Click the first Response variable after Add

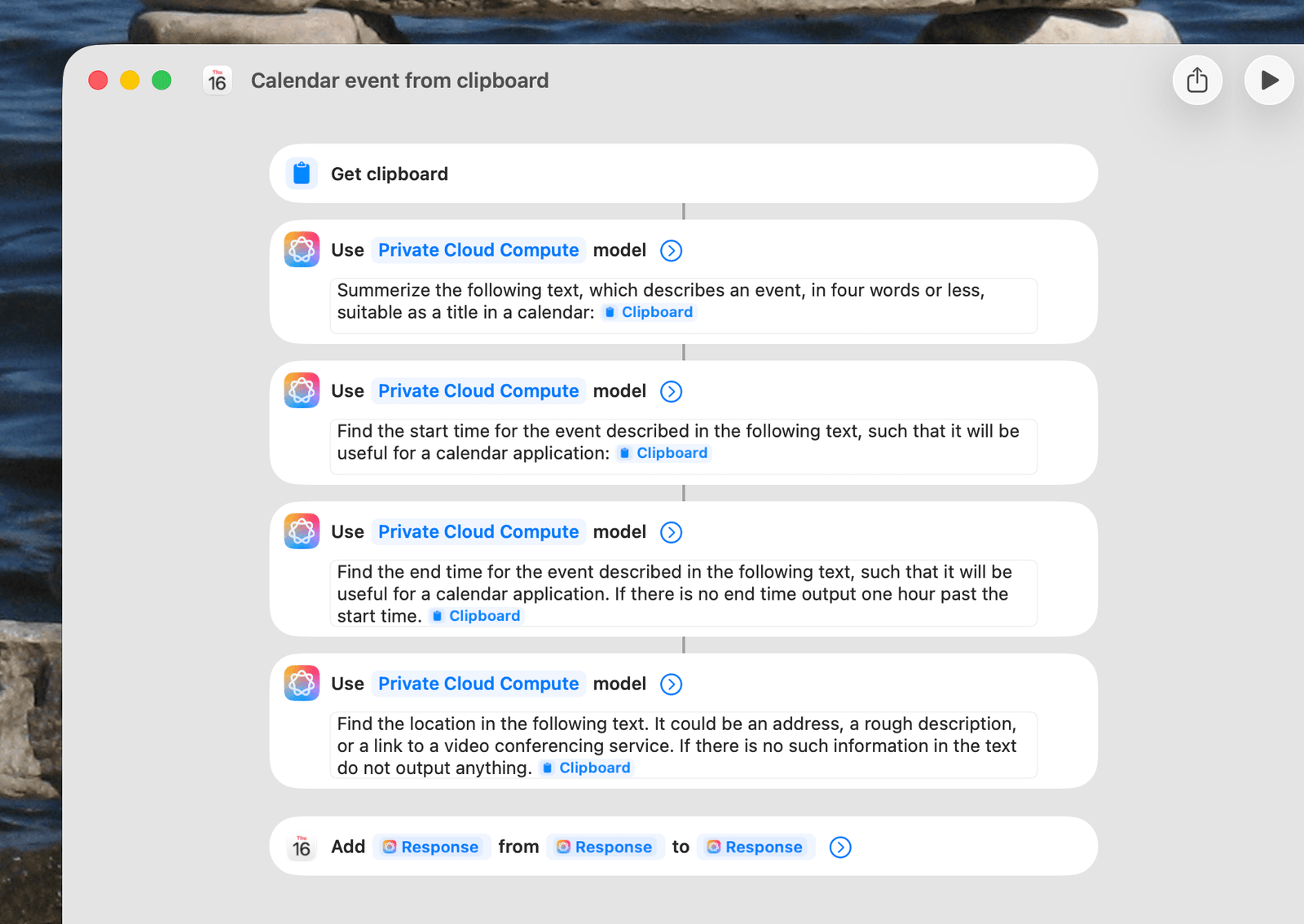[431, 847]
